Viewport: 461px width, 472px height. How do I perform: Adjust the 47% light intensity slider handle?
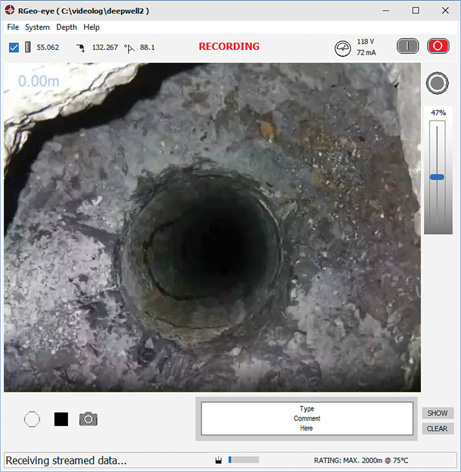click(437, 177)
